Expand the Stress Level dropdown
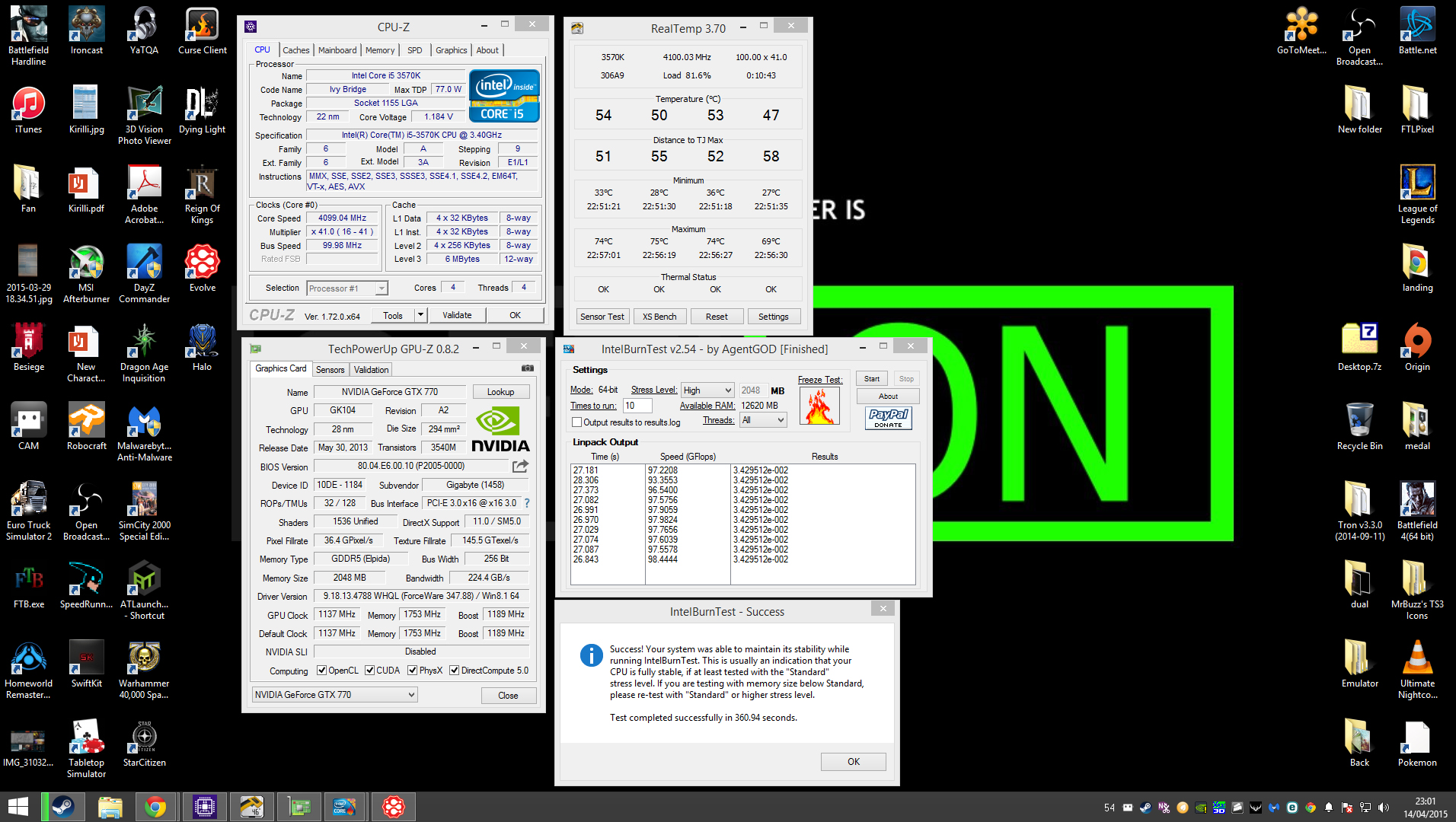The image size is (1456, 822). [x=707, y=390]
